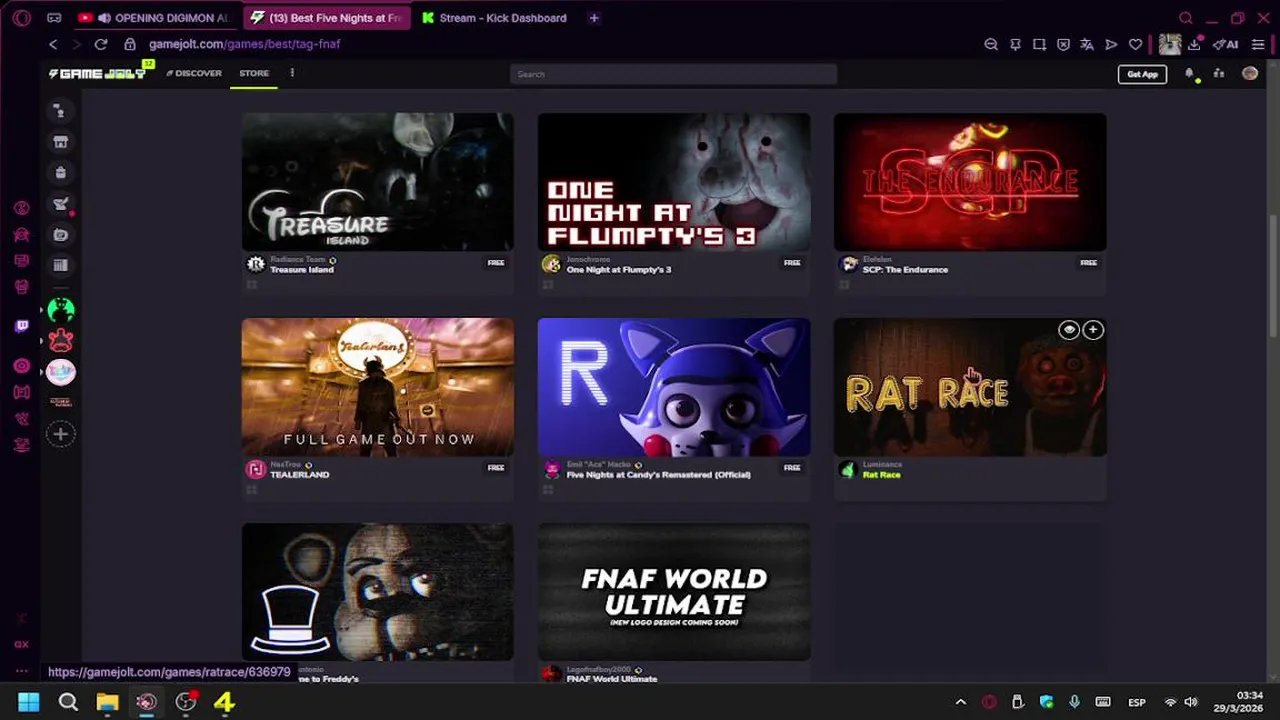Expand Game Jolt navbar three-dots menu
Viewport: 1280px width, 720px height.
292,73
